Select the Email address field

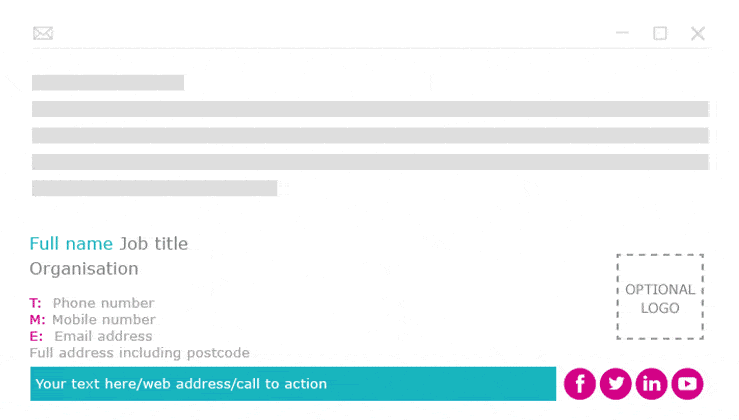pyautogui.click(x=103, y=336)
